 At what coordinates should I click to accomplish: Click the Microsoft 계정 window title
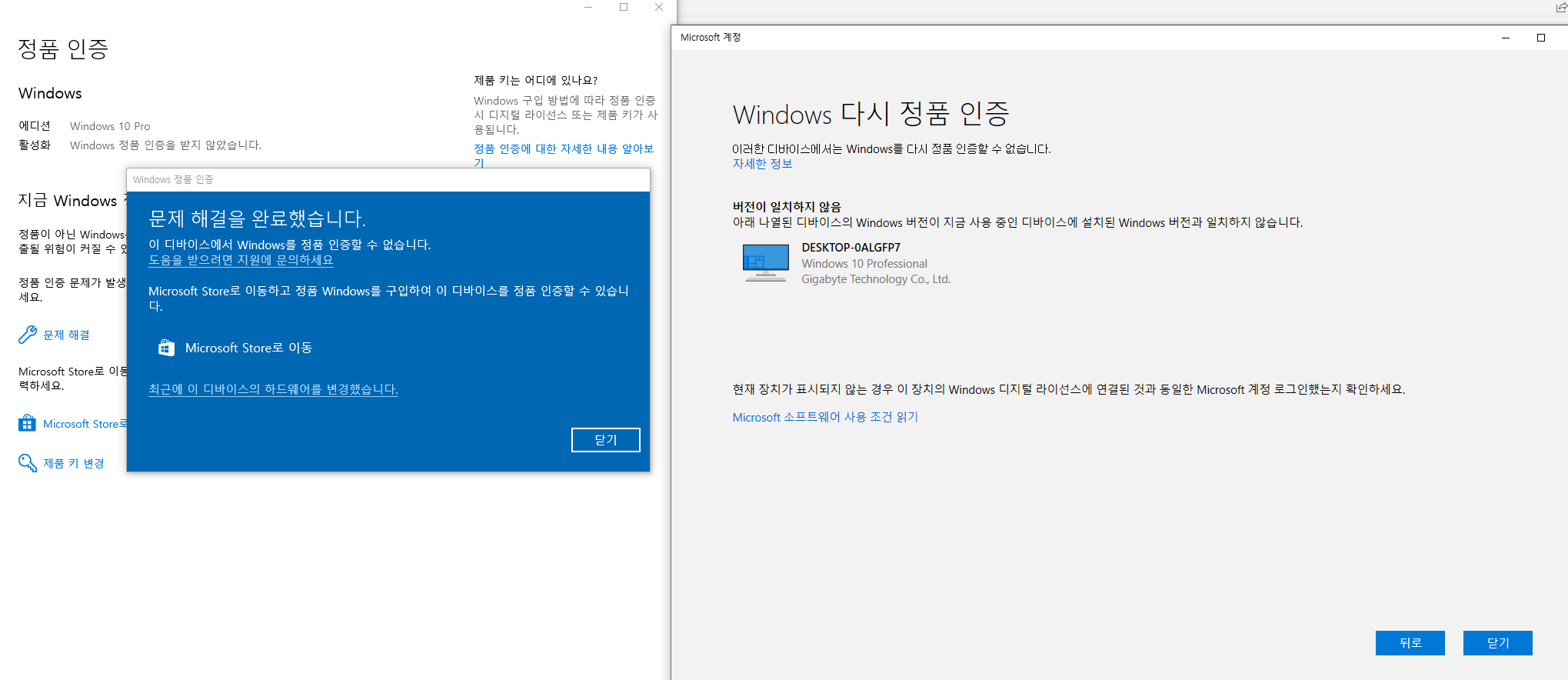point(711,37)
